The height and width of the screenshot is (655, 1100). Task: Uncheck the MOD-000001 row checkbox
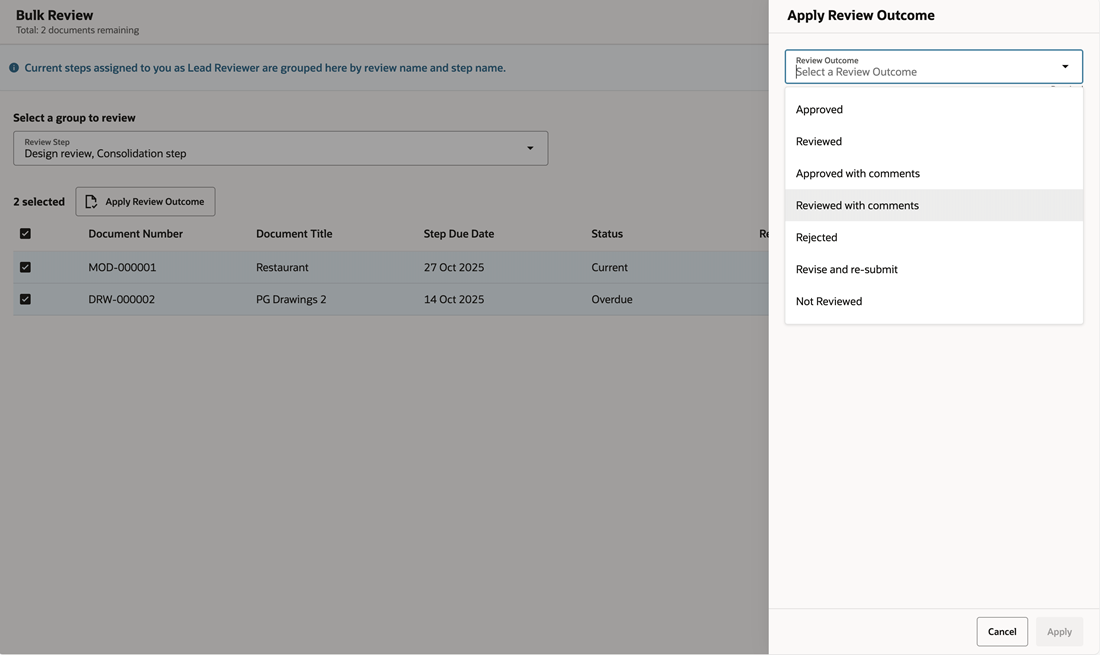pos(25,268)
